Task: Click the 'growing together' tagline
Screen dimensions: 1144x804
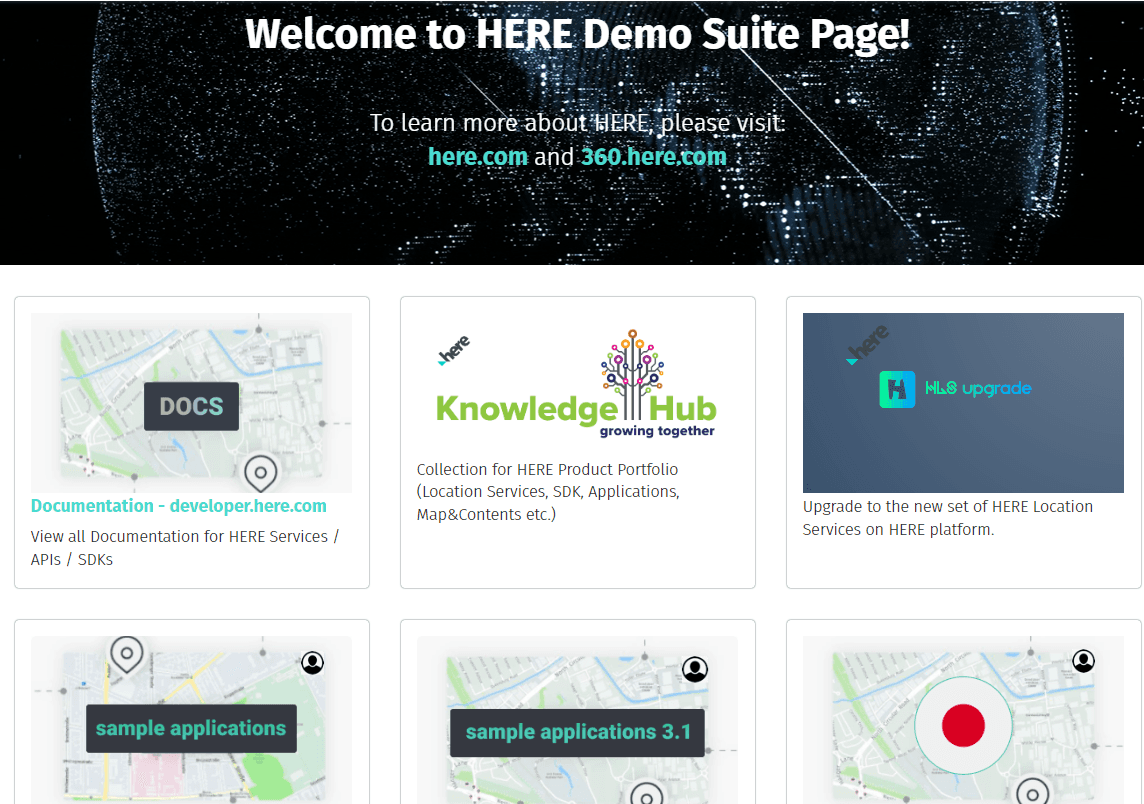Action: pyautogui.click(x=657, y=431)
